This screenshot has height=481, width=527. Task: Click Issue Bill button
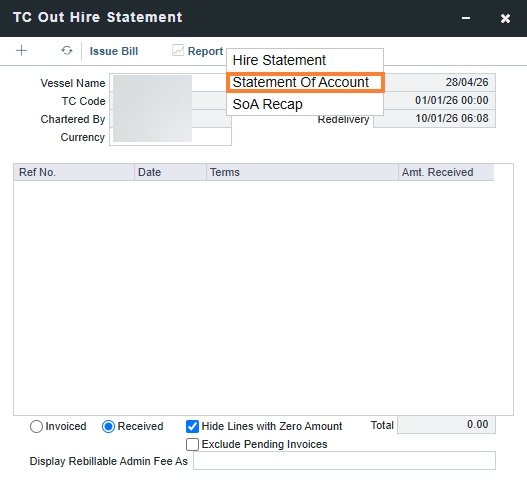tap(114, 51)
